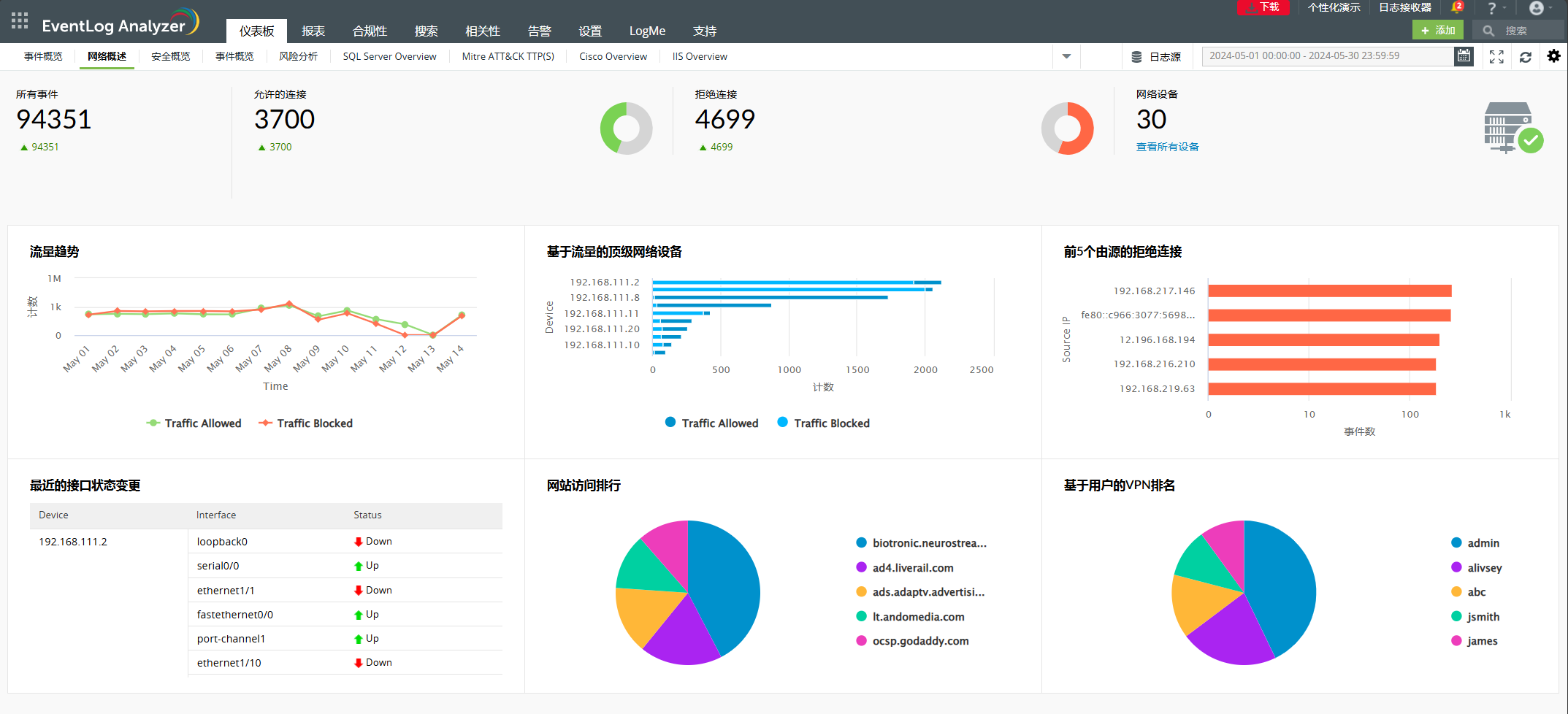The image size is (1568, 714).
Task: Click the green 添加 button
Action: pos(1437,31)
